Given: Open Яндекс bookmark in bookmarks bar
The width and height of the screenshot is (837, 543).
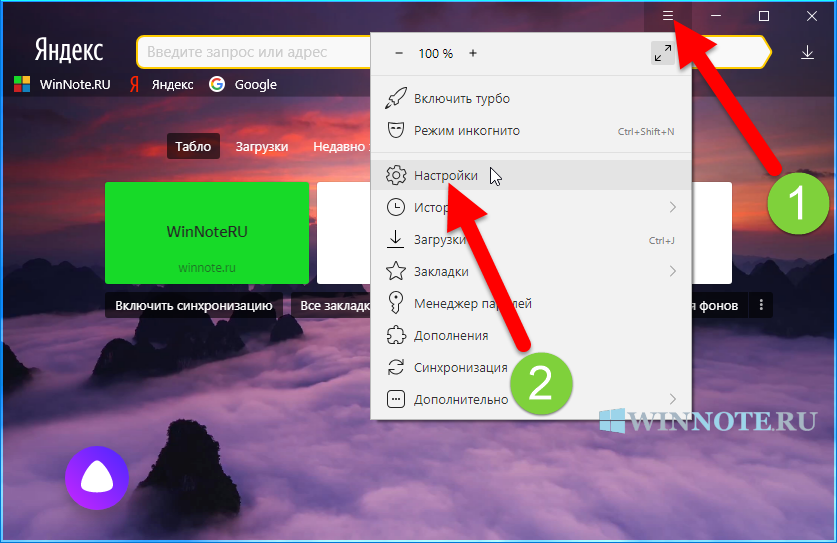Looking at the screenshot, I should [161, 84].
